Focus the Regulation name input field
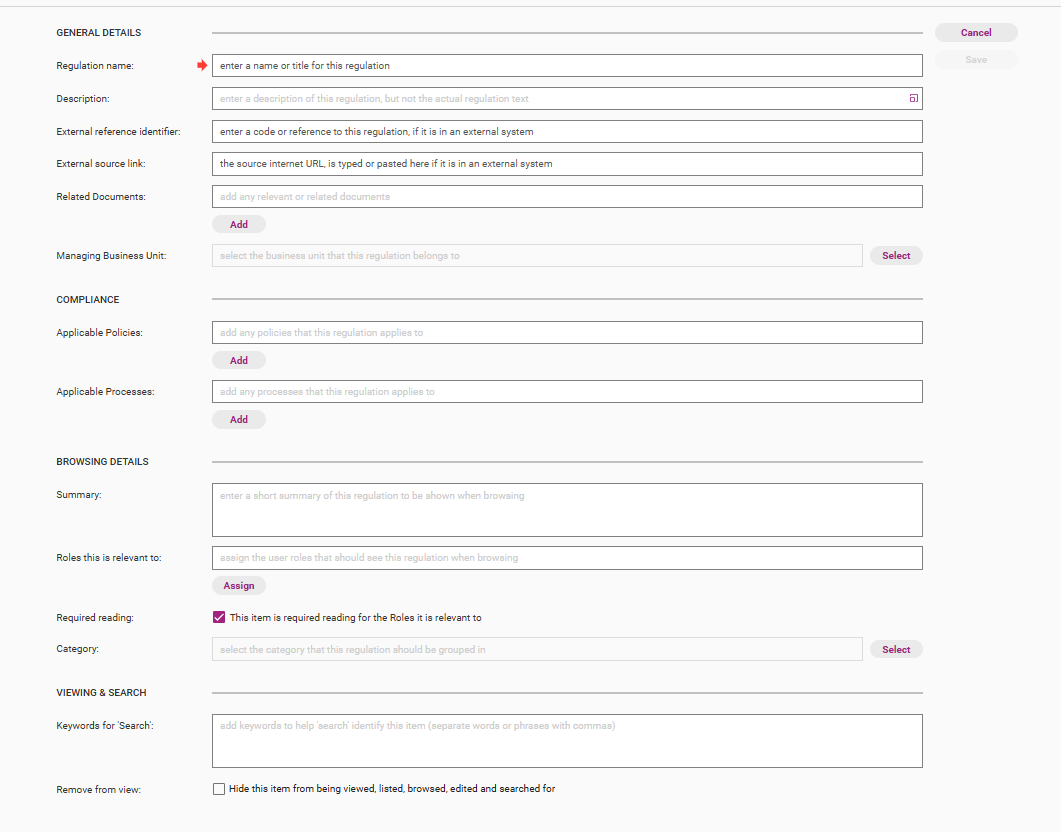Image resolution: width=1061 pixels, height=832 pixels. [566, 65]
